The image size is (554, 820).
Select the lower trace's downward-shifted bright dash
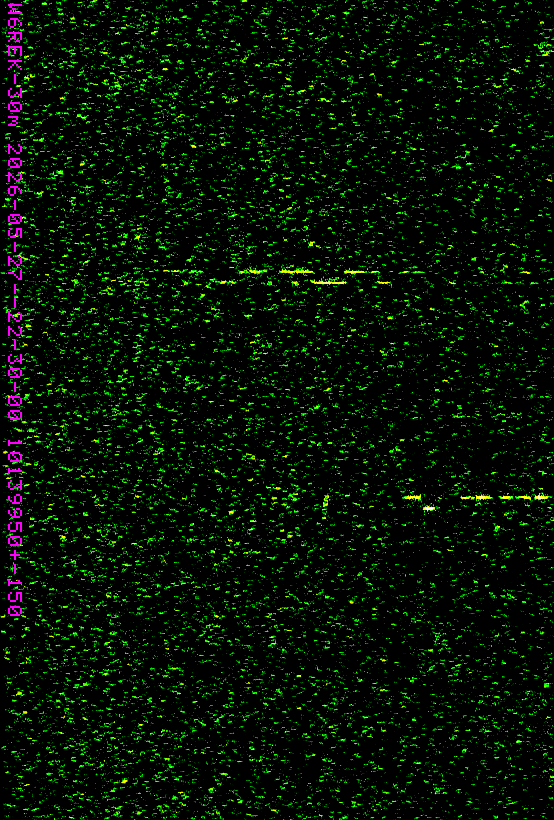429,508
